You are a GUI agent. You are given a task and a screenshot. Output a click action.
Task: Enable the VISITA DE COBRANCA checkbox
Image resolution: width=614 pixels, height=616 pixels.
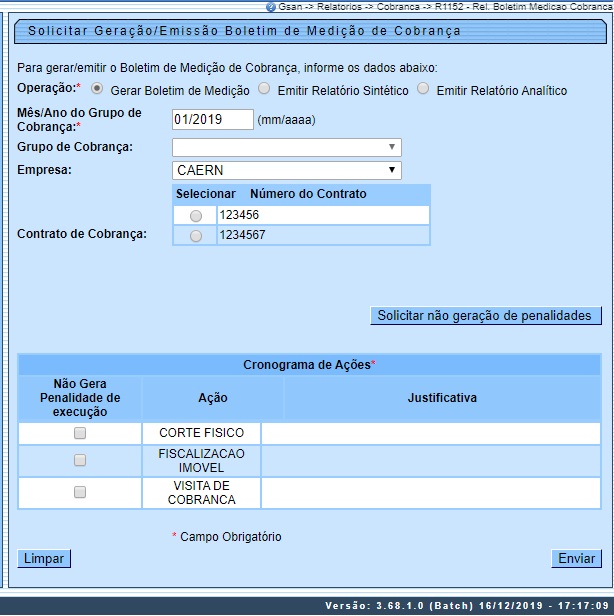pyautogui.click(x=80, y=492)
